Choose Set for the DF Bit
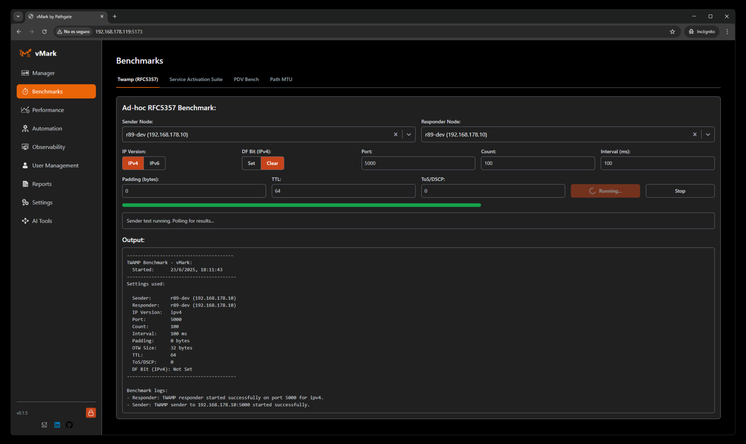This screenshot has height=444, width=746. (x=251, y=163)
